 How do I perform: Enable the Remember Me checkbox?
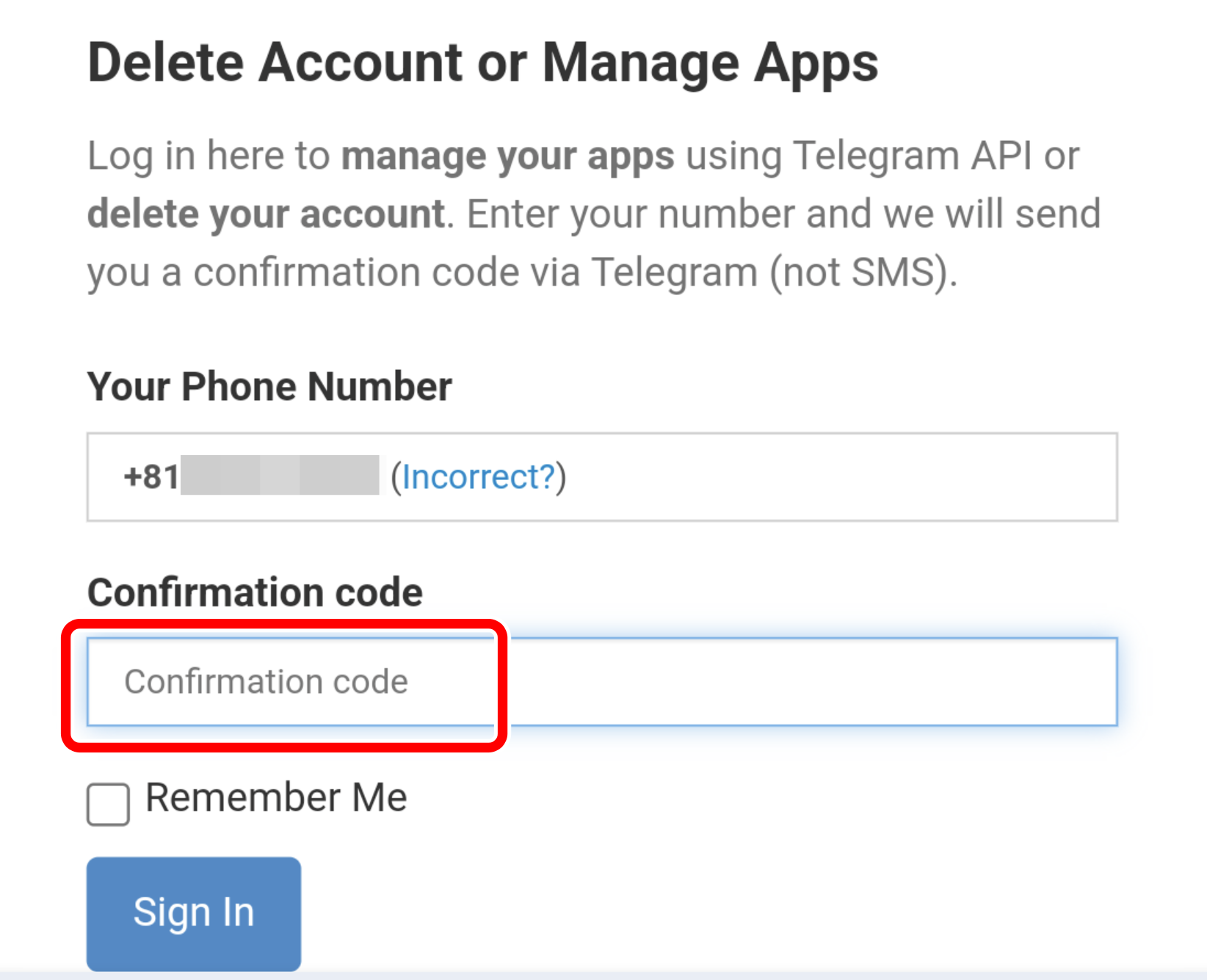[x=108, y=804]
